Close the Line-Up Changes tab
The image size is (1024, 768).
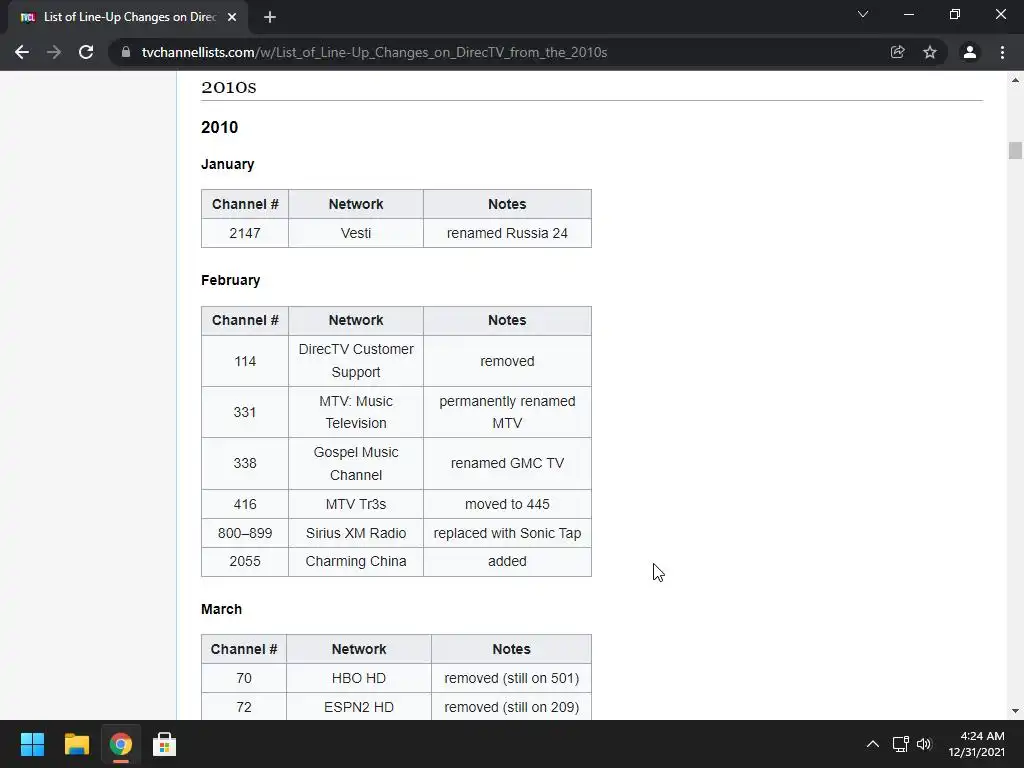[232, 18]
